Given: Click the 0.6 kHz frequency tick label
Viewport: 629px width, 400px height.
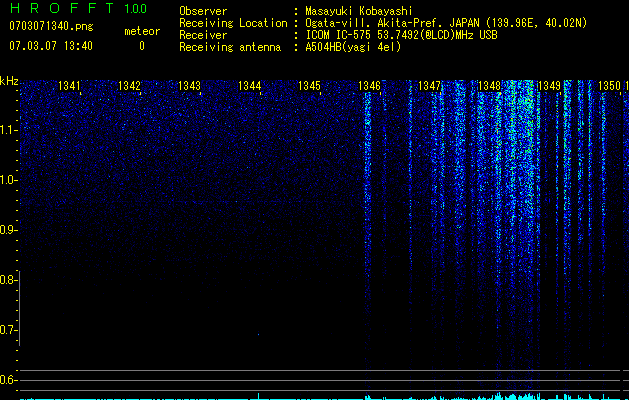Looking at the screenshot, I should [7, 380].
